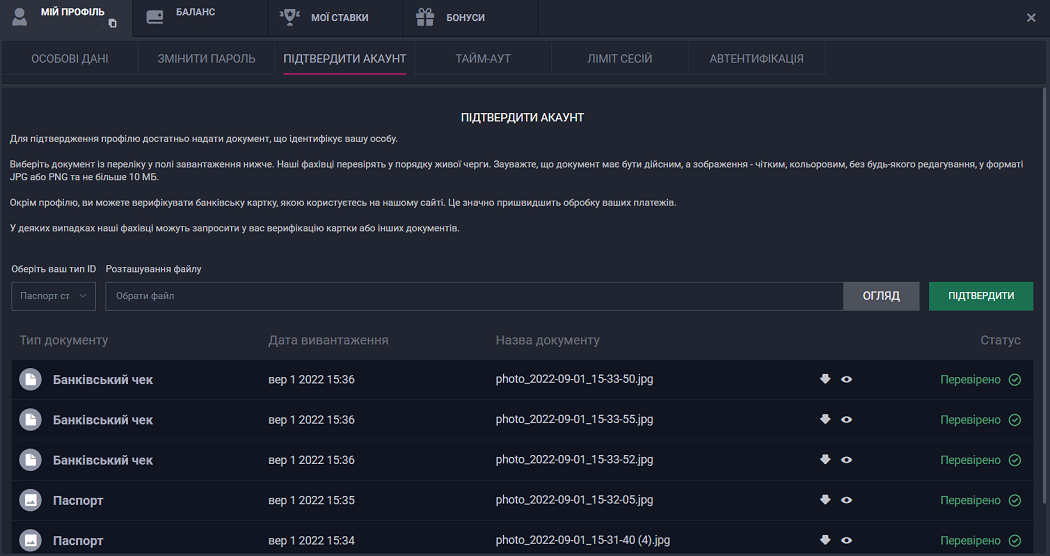
Task: View photo_2022-09-01_15-33-55.jpg using eye icon
Action: [847, 419]
